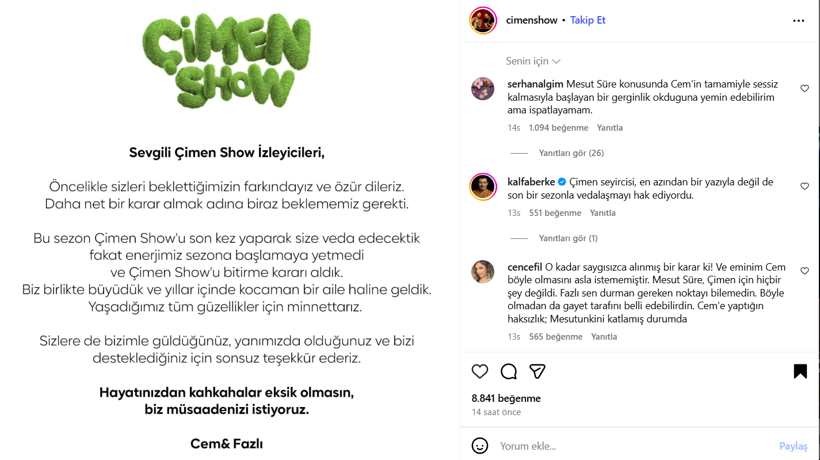Click the 'Paylaş' post button

tap(793, 446)
